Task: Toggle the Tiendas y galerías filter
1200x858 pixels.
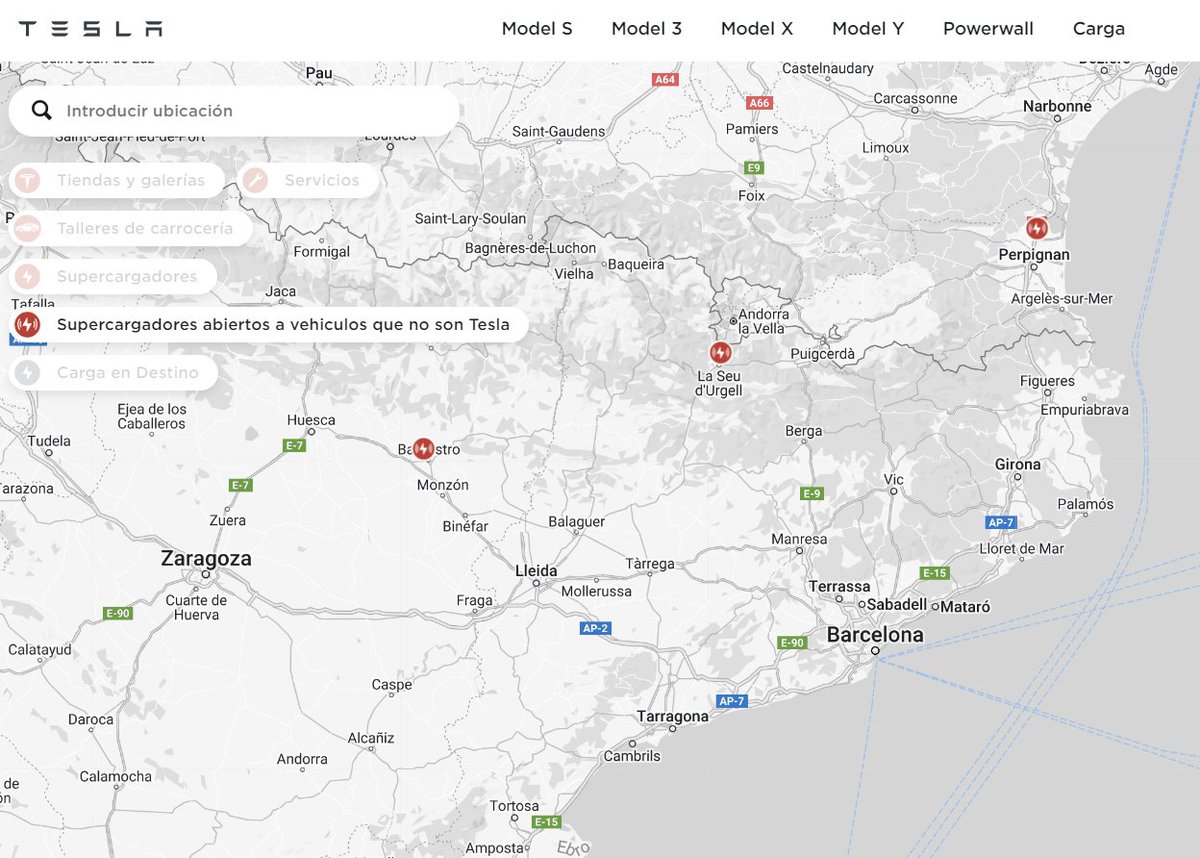Action: (118, 180)
